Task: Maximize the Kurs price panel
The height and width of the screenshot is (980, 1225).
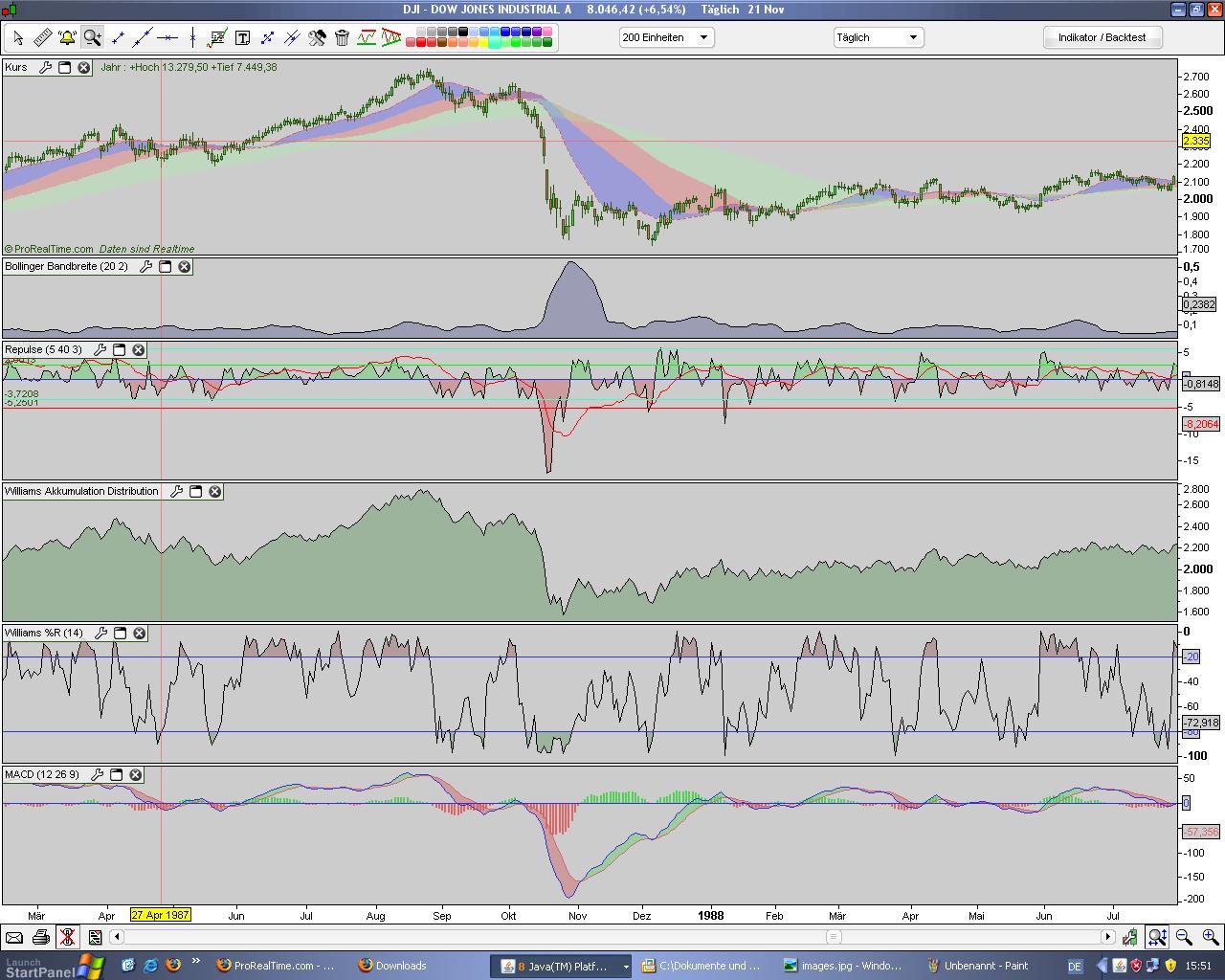Action: (65, 67)
